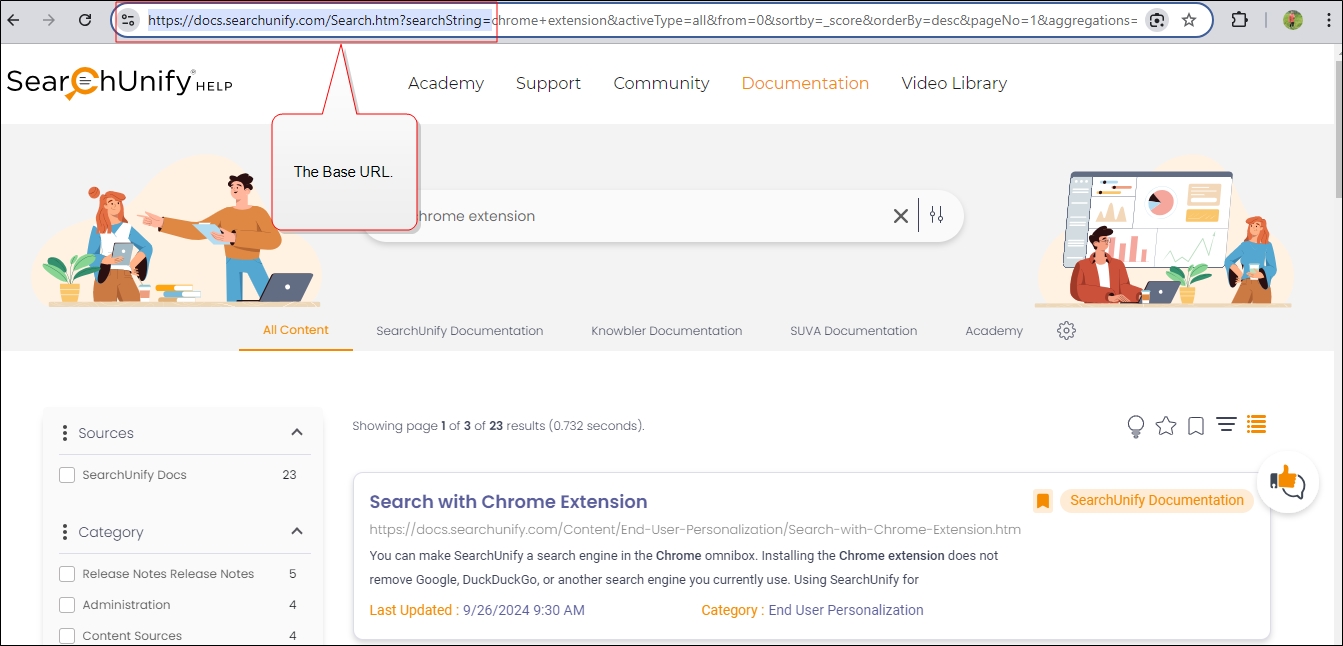Open the Sources three-dot options menu
Image resolution: width=1343 pixels, height=646 pixels.
click(x=65, y=433)
